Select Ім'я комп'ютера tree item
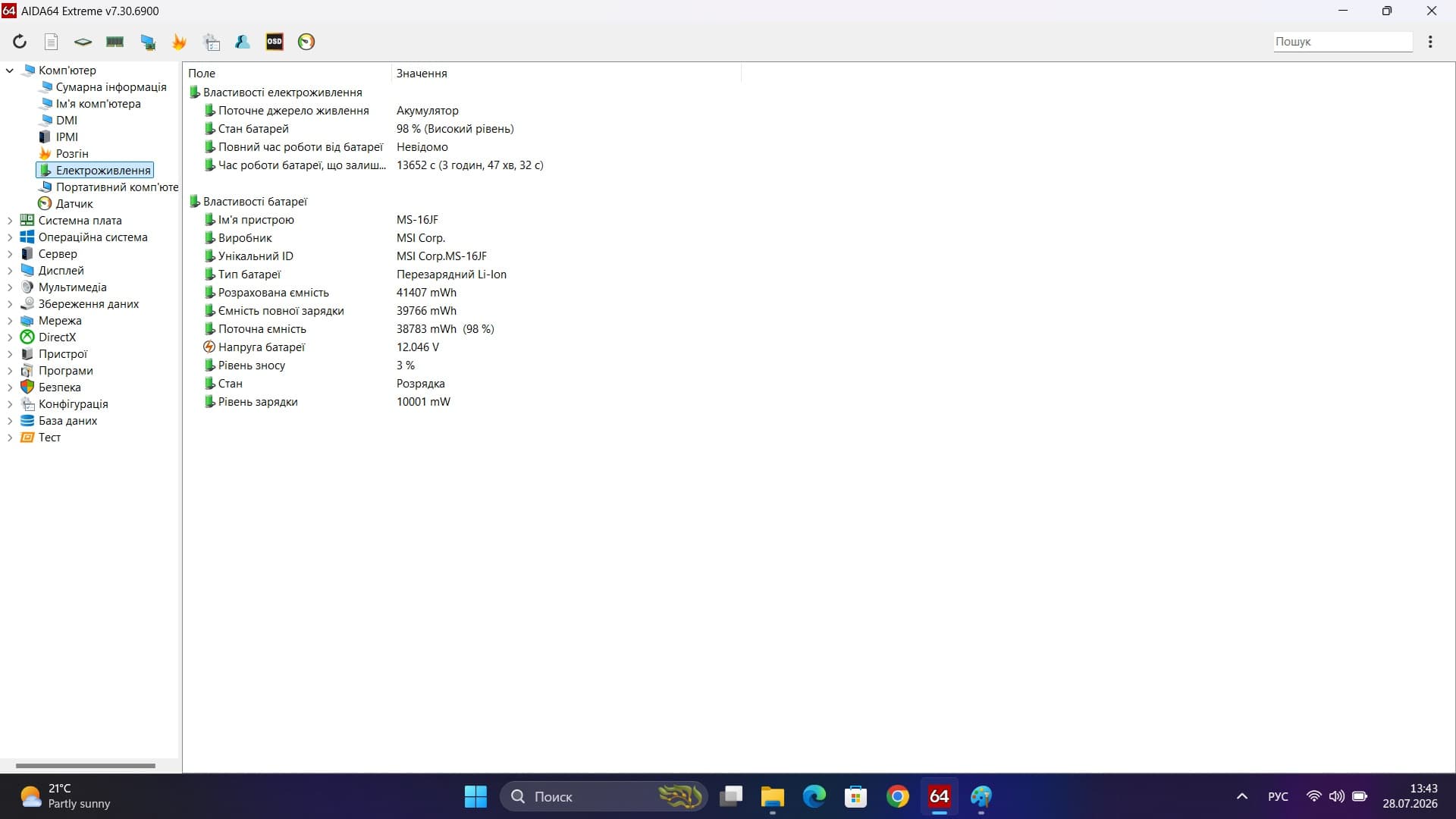Viewport: 1456px width, 819px height. [98, 104]
